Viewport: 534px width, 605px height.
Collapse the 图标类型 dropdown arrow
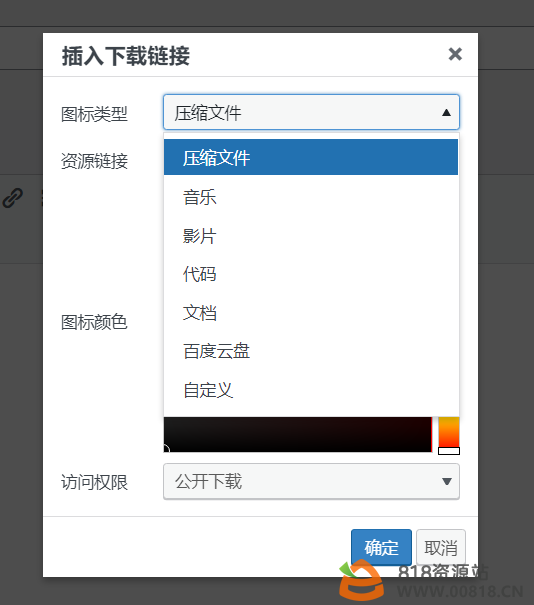[x=446, y=113]
